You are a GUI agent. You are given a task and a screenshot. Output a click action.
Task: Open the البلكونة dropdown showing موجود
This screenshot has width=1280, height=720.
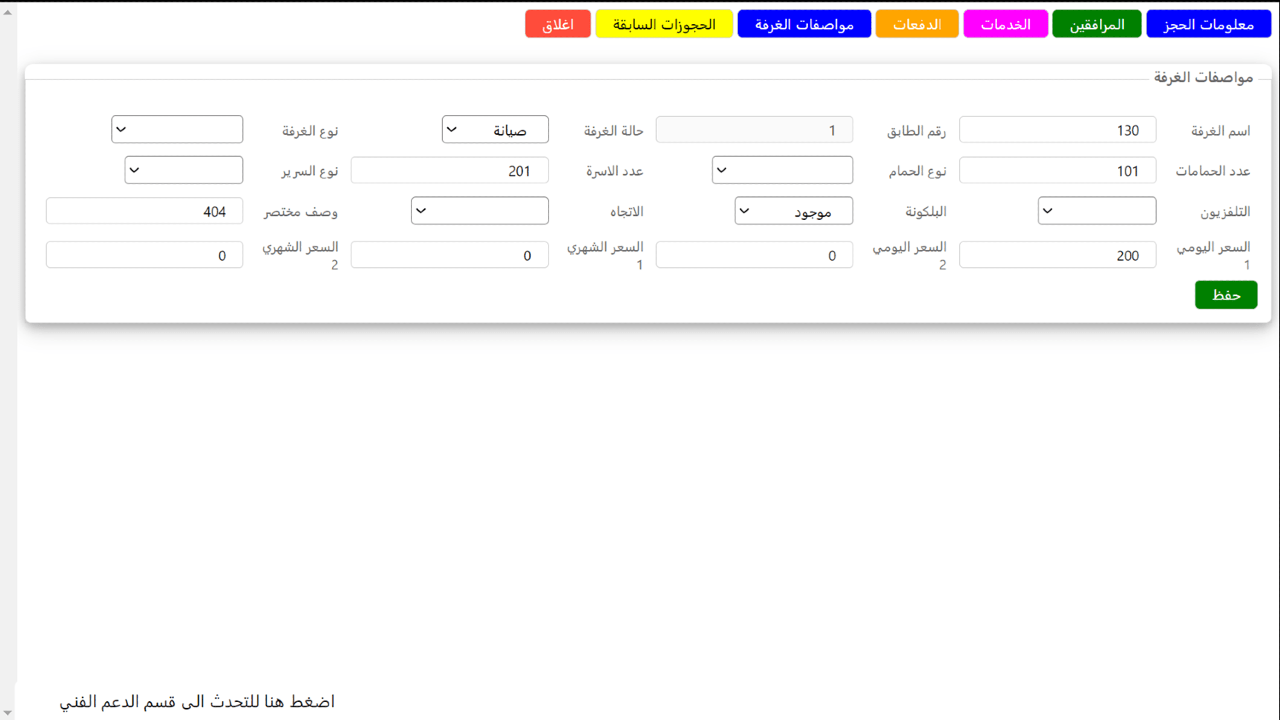coord(793,211)
